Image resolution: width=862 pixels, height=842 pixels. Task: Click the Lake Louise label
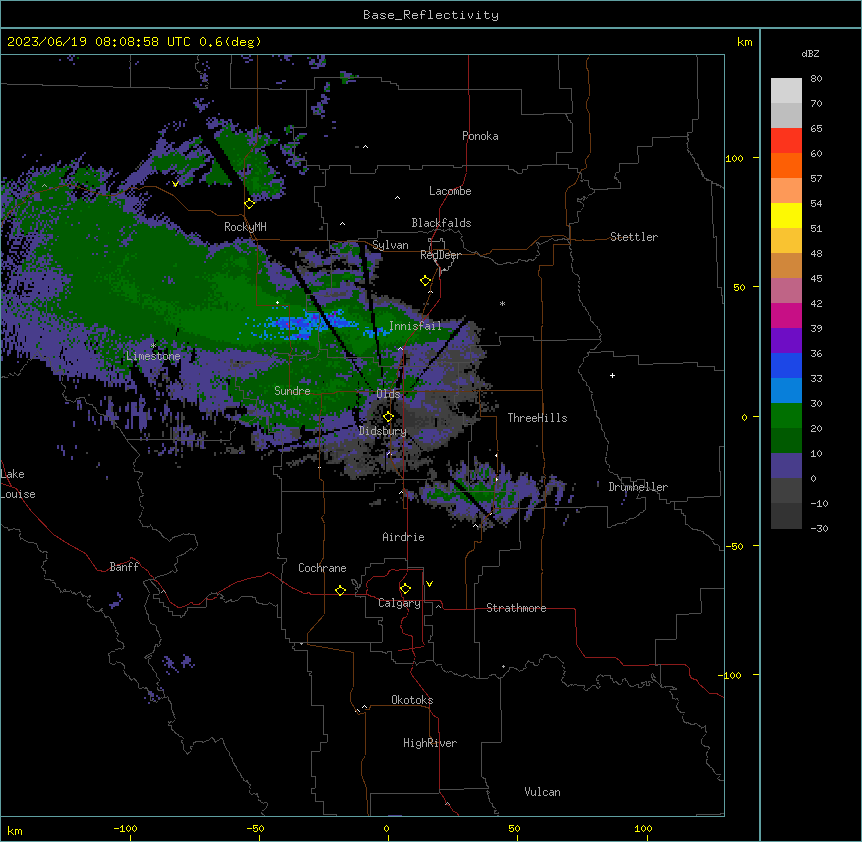click(x=18, y=484)
